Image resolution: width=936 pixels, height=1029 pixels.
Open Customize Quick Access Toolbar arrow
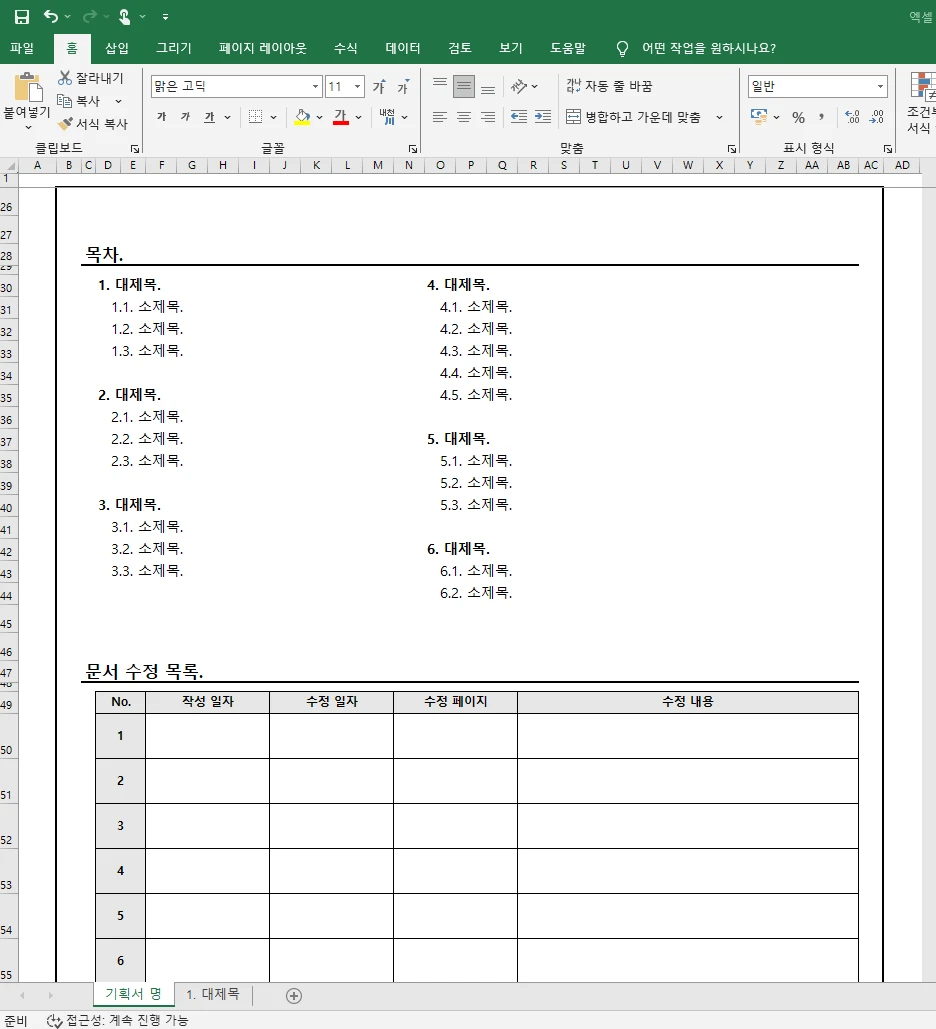165,17
